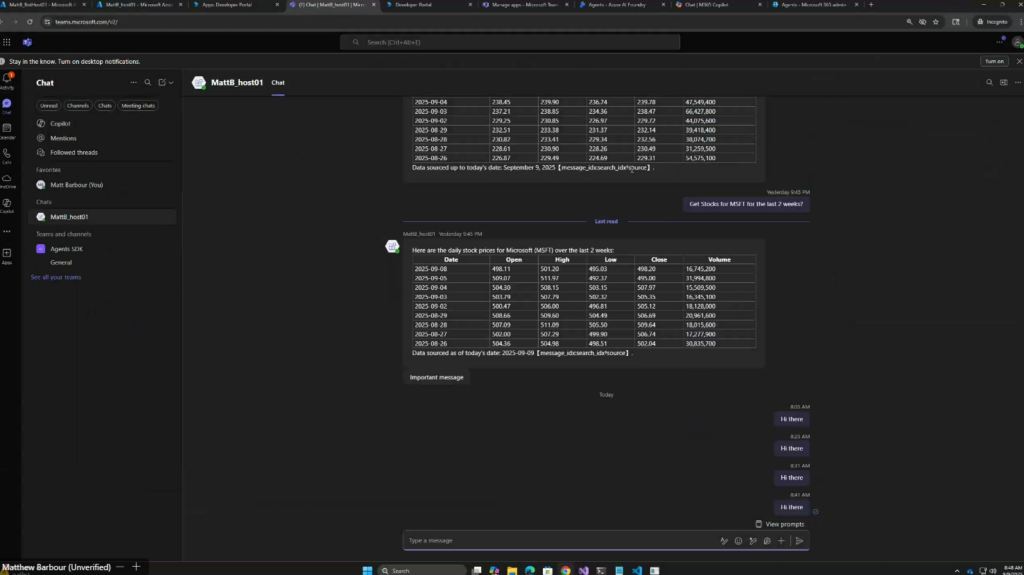Filter chats by Channels

(x=78, y=106)
